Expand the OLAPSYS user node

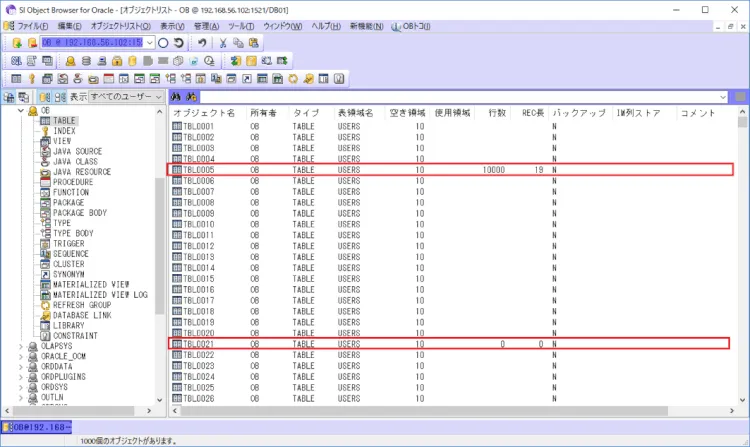[21, 346]
